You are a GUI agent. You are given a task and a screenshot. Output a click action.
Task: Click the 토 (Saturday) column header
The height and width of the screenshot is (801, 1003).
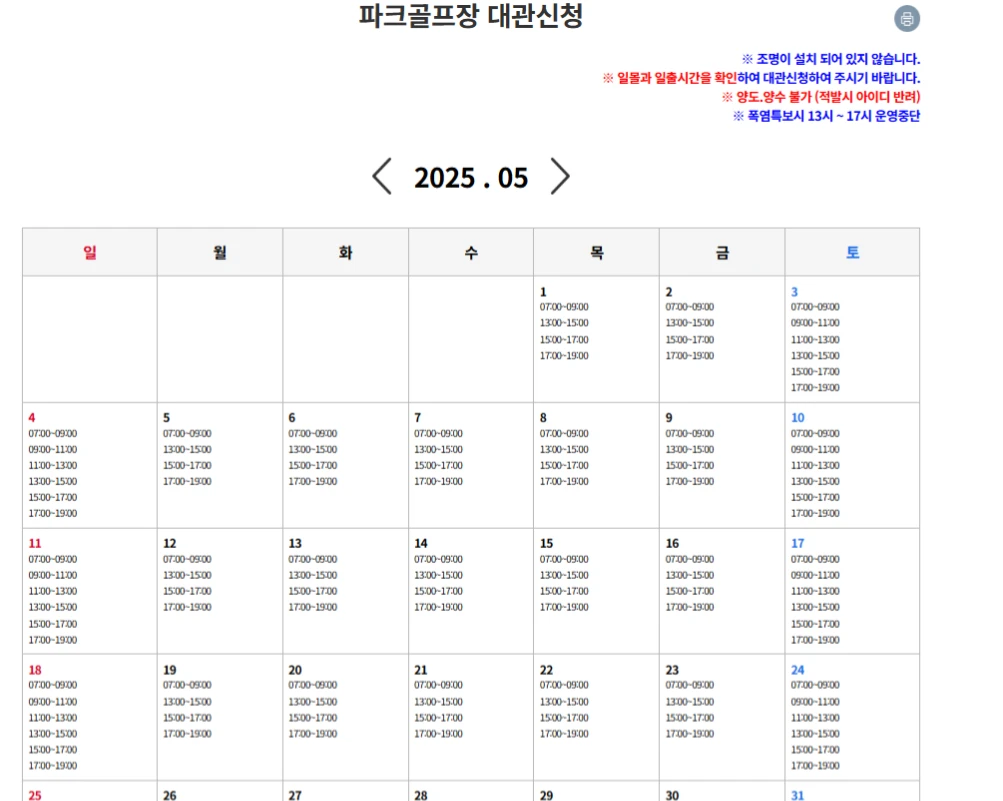click(852, 252)
